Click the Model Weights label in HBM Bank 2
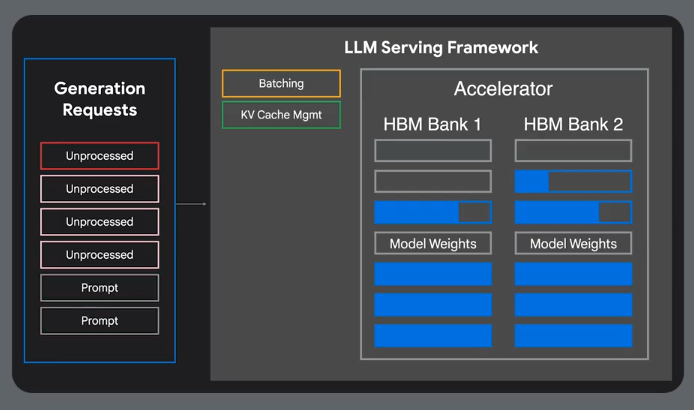 tap(573, 243)
